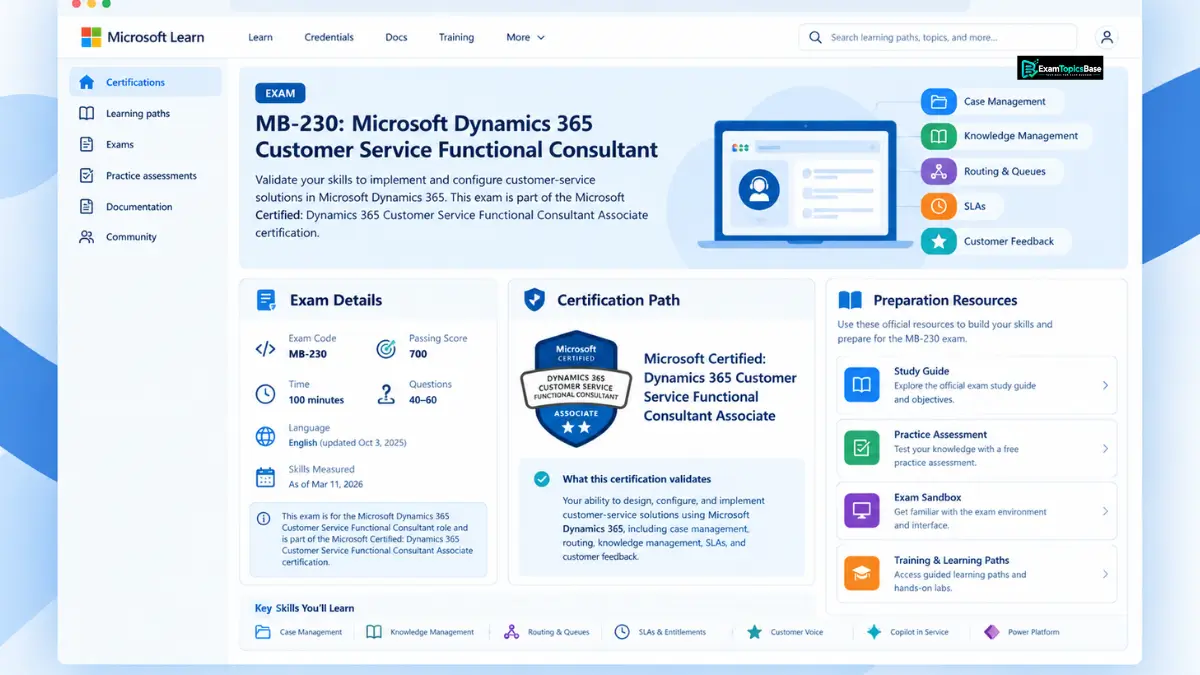Click the Exam Details document icon
Screen dimensions: 1200x675
[265, 299]
